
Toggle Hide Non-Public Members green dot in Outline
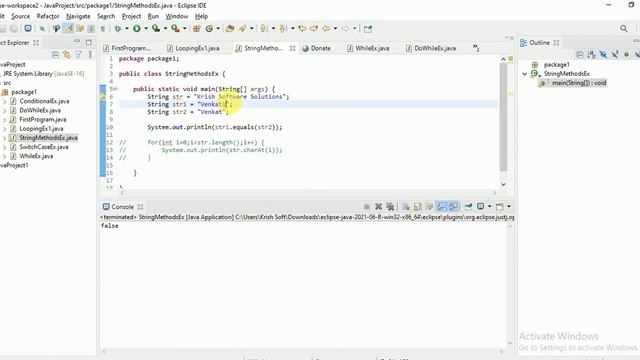(627, 55)
